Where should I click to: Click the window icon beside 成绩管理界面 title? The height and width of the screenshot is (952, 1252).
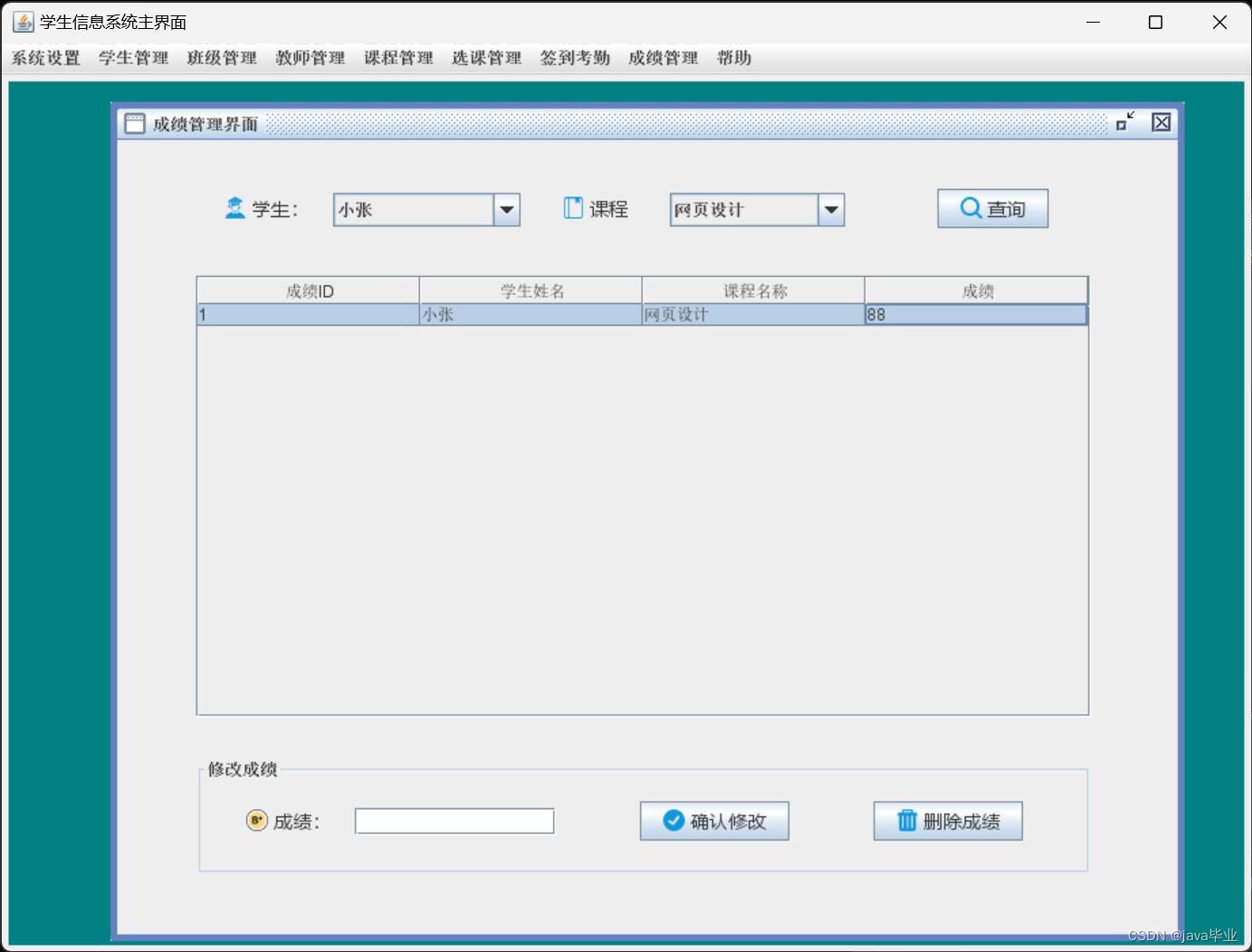135,122
